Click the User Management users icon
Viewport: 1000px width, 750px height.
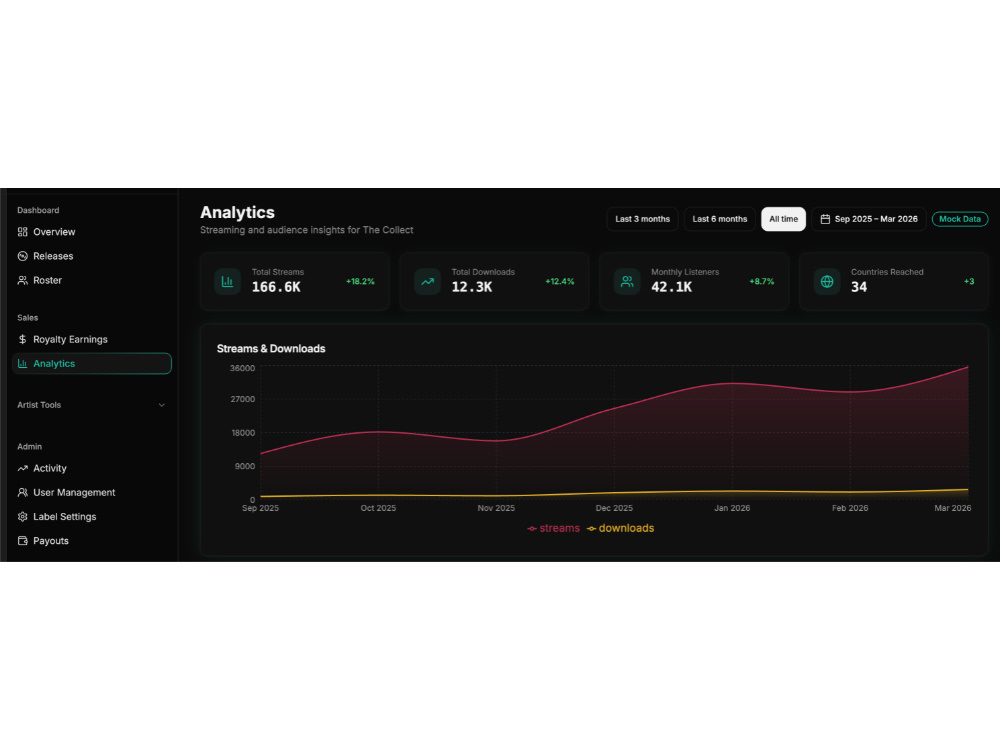pos(23,492)
